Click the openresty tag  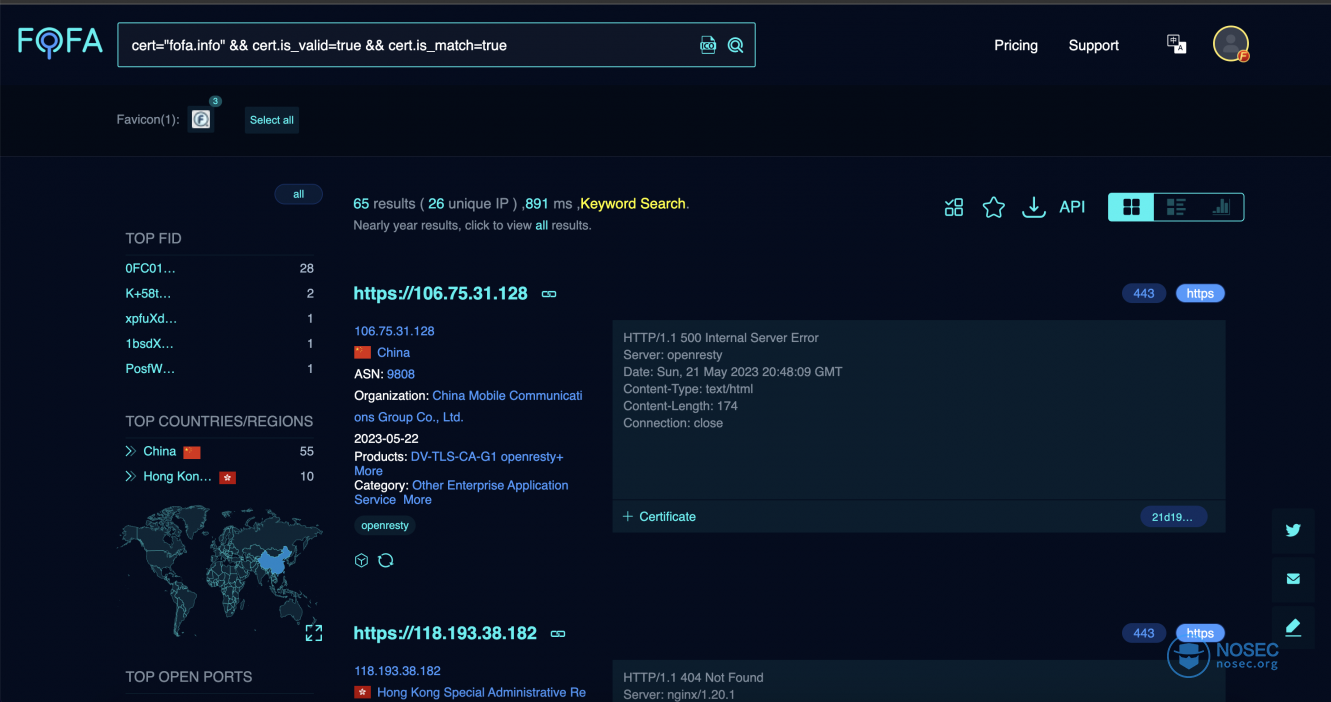385,525
